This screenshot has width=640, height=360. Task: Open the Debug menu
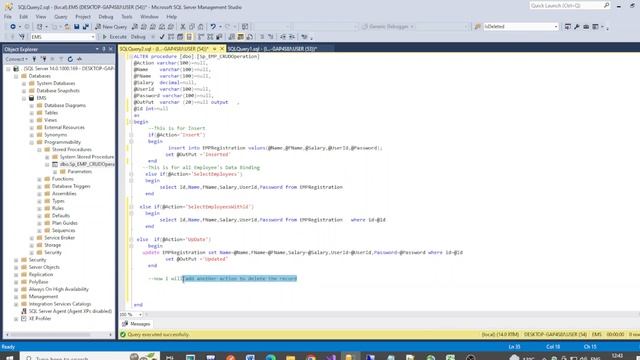pos(106,17)
